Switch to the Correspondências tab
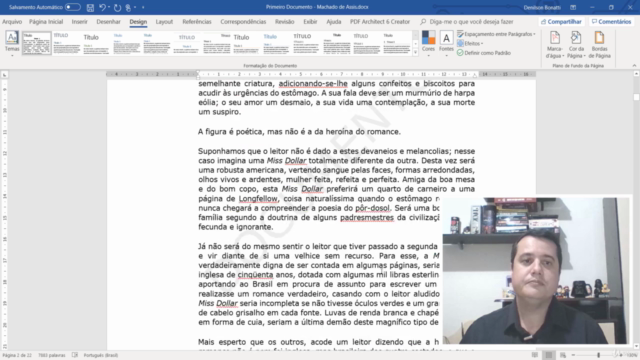This screenshot has width=640, height=360. point(243,22)
